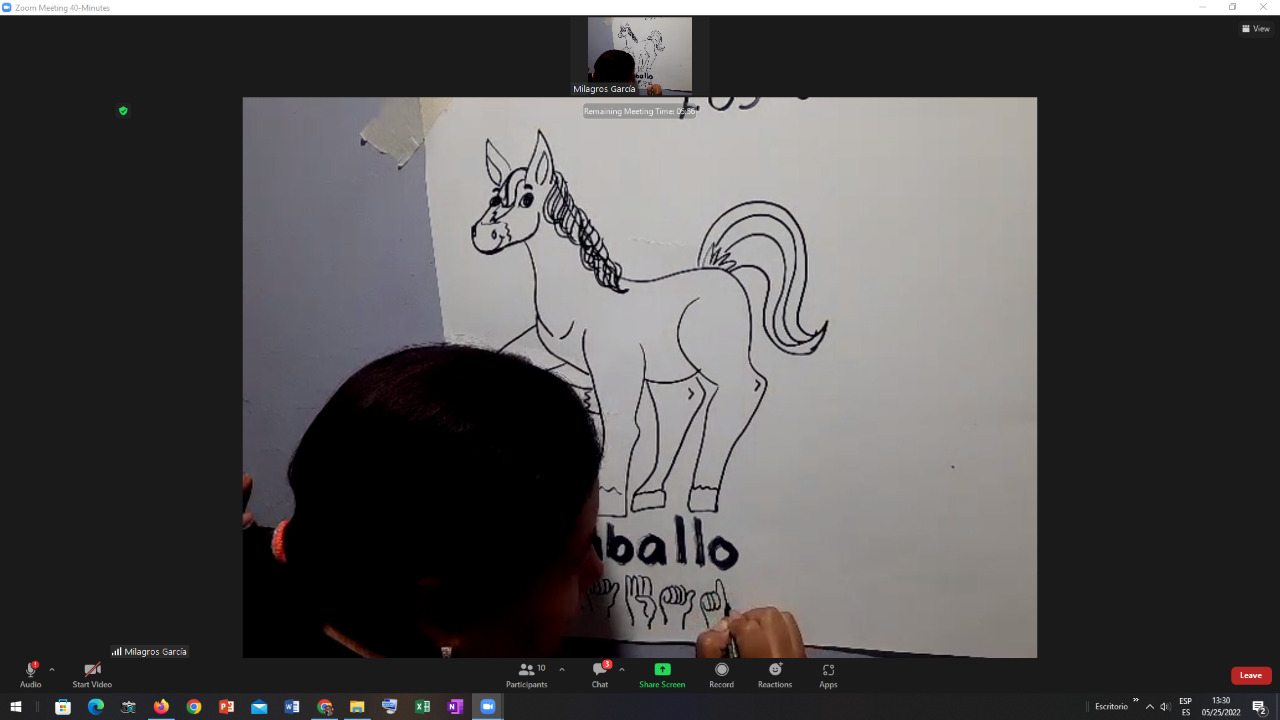Image resolution: width=1280 pixels, height=720 pixels.
Task: Expand the audio options arrow
Action: coord(52,669)
